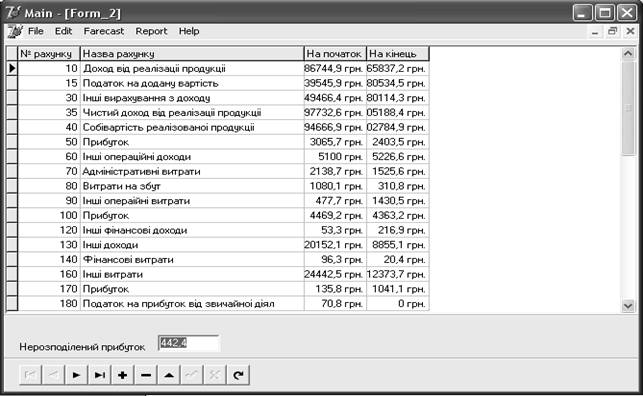Image resolution: width=643 pixels, height=396 pixels.
Task: Click the 'На початок' column header
Action: coord(335,54)
